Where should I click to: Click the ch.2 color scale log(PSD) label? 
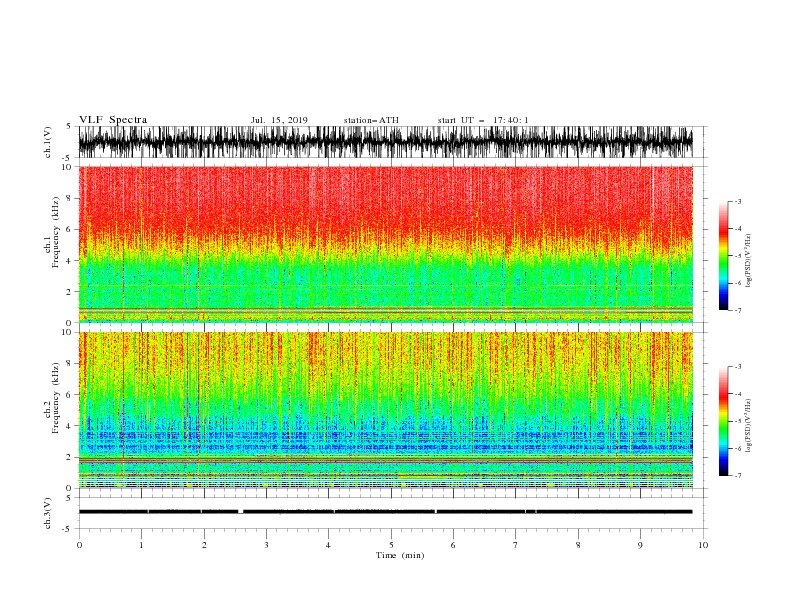tap(748, 426)
